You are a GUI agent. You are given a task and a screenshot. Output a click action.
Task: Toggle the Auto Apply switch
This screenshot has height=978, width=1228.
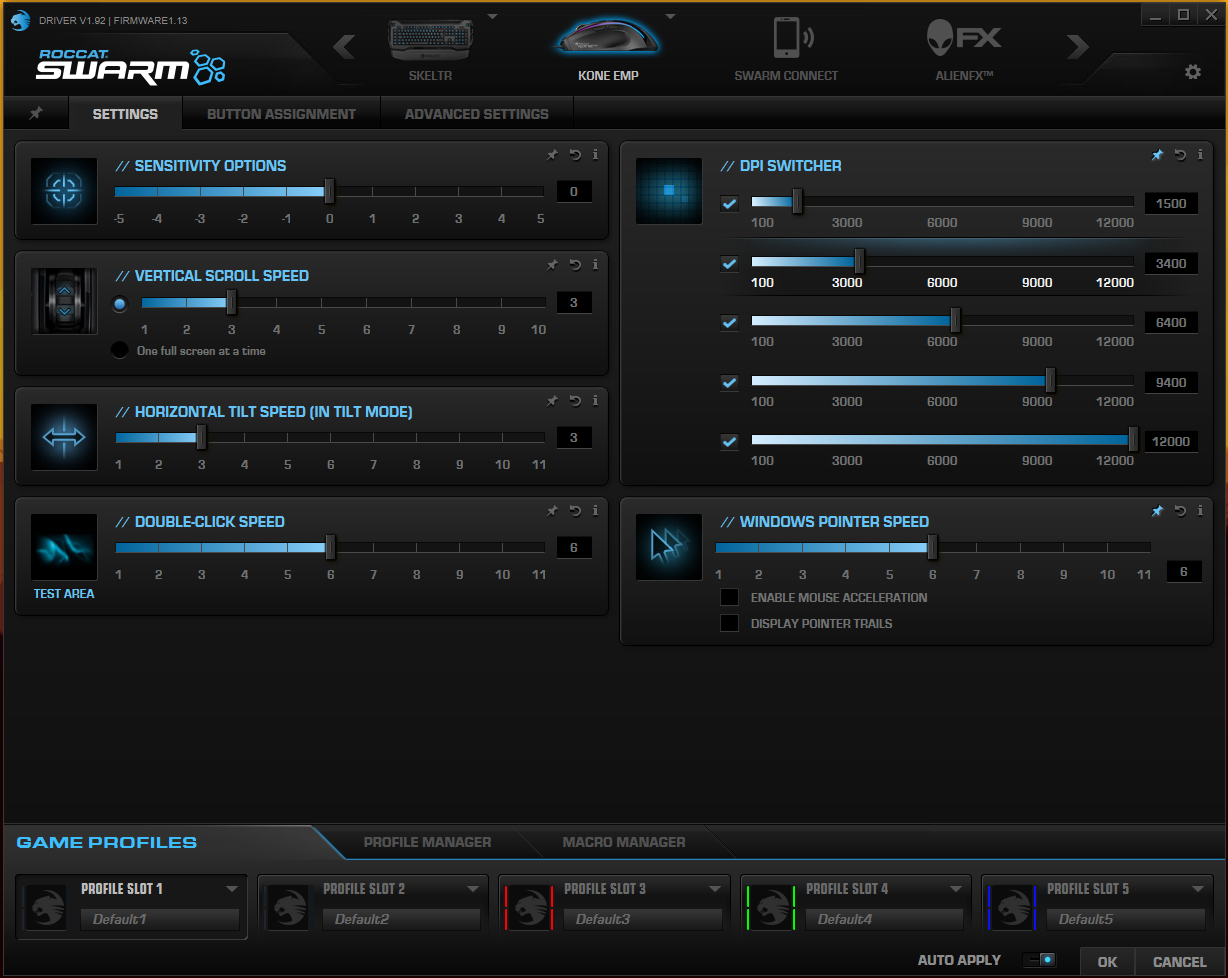(x=1040, y=960)
